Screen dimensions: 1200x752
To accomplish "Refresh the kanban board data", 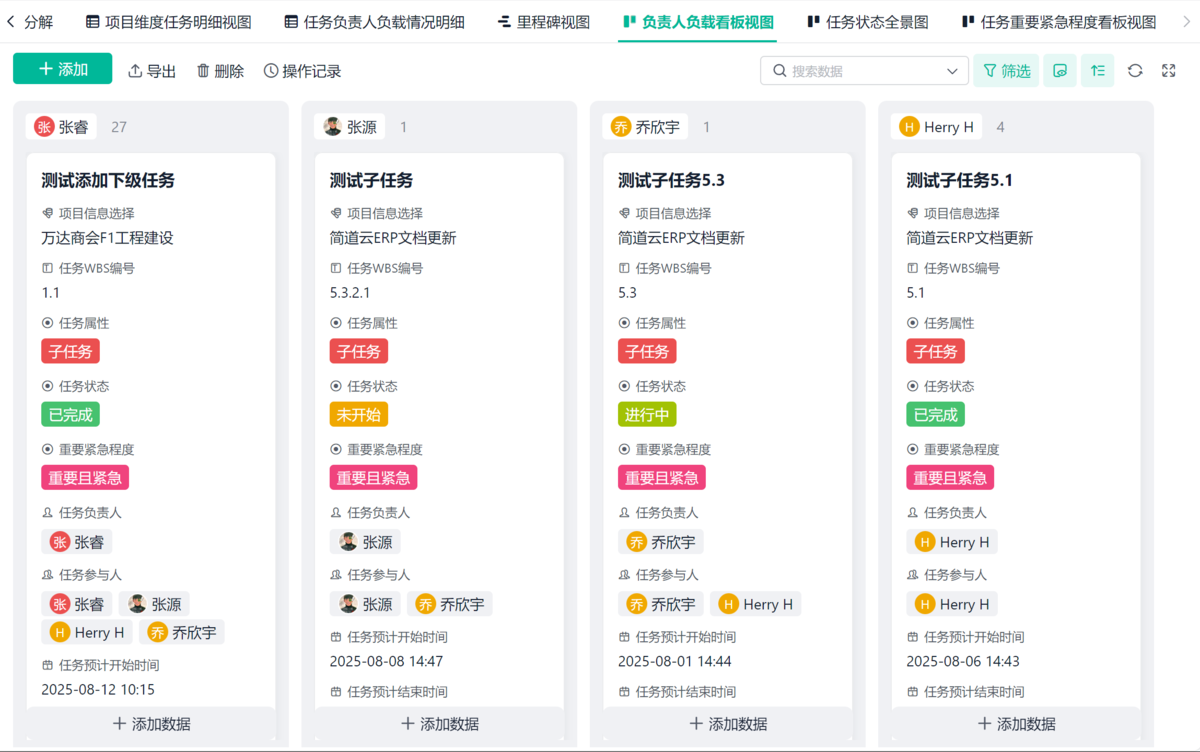I will tap(1135, 71).
